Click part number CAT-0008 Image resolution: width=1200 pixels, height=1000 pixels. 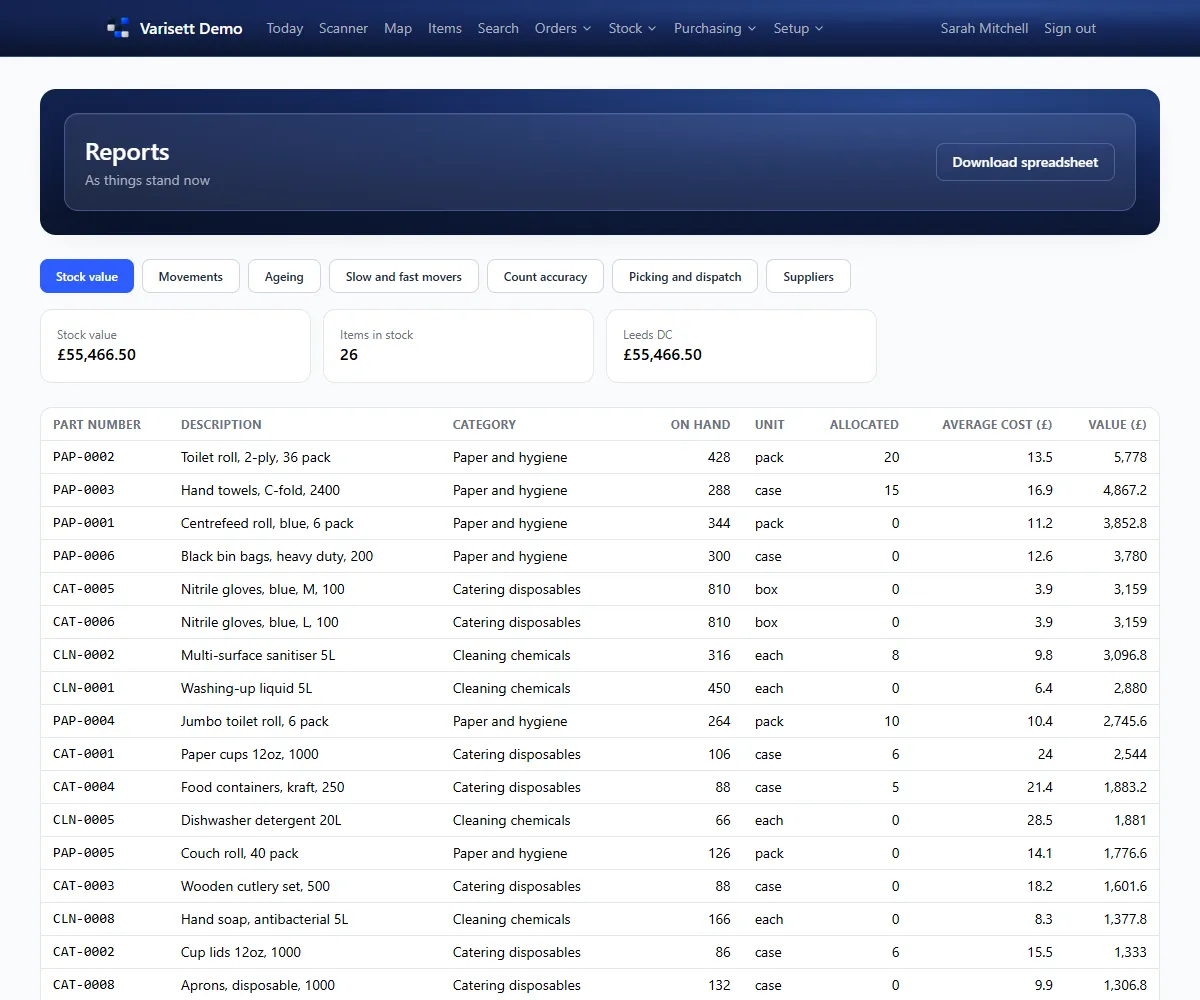pyautogui.click(x=84, y=985)
